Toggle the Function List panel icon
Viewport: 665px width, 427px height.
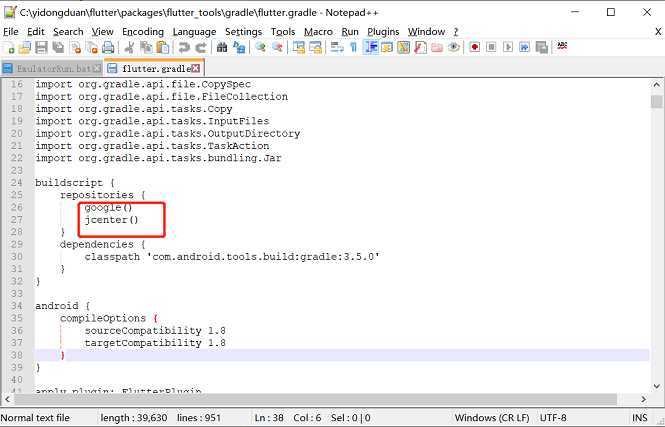coord(420,47)
